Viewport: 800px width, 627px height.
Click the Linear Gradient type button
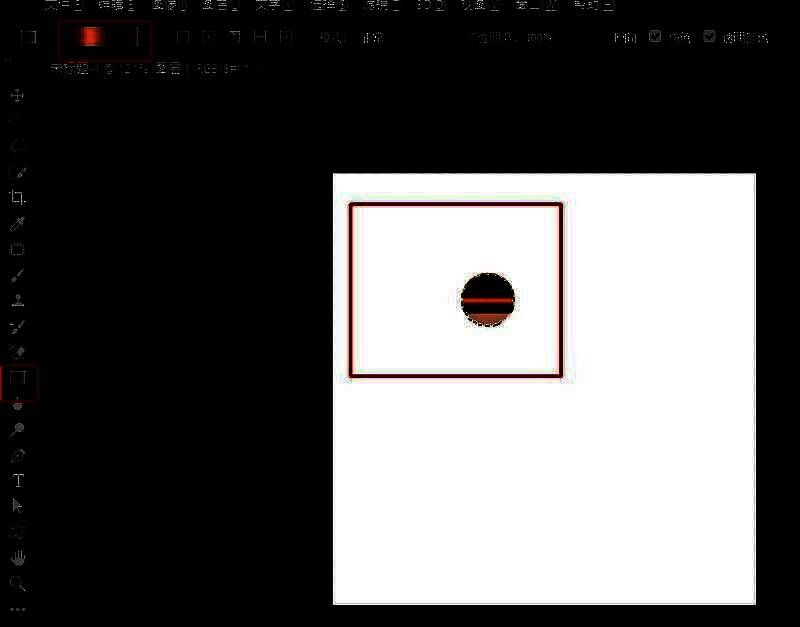(x=182, y=38)
